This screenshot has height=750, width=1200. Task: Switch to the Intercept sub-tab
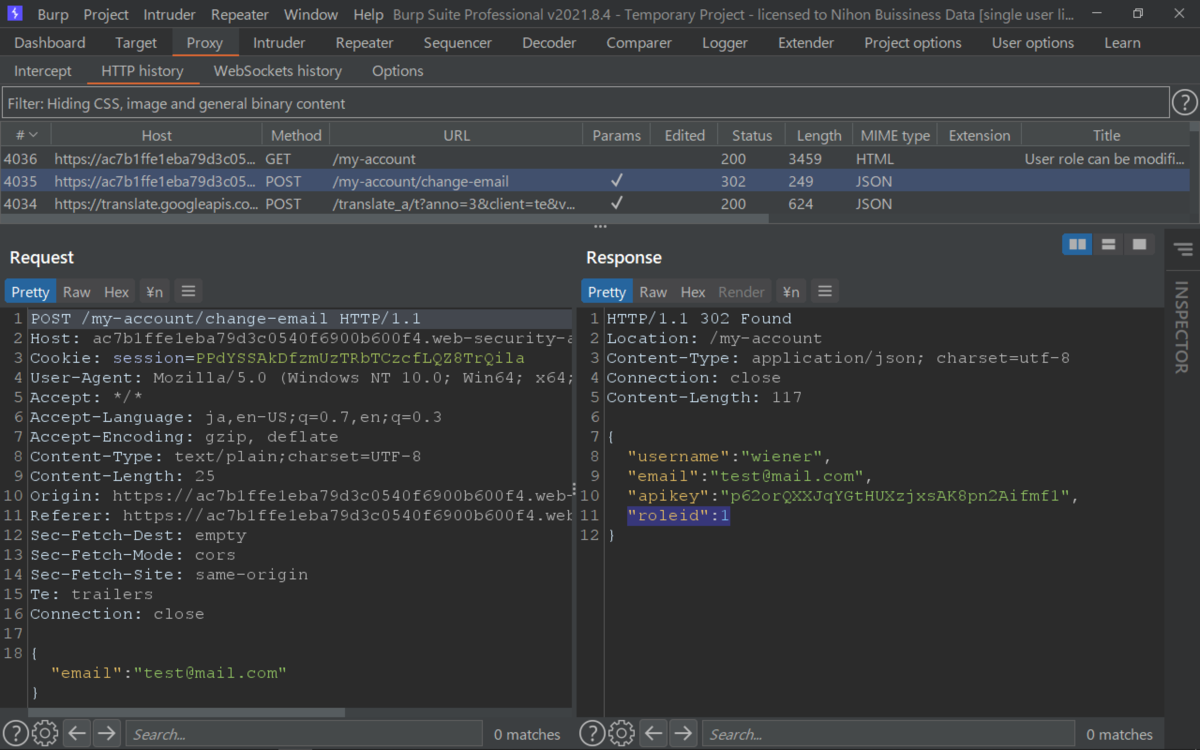(x=43, y=71)
